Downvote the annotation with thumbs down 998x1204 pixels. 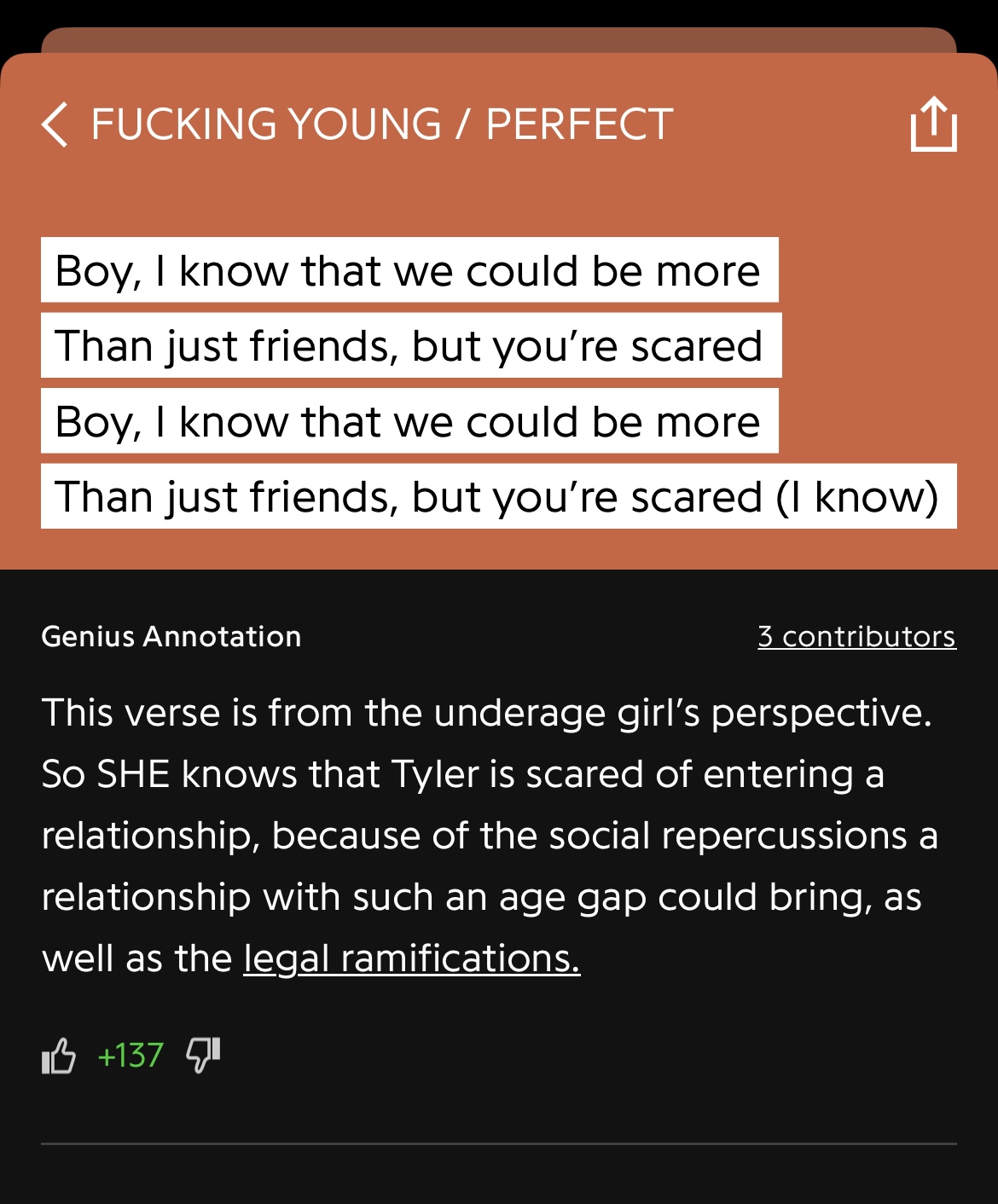203,1056
